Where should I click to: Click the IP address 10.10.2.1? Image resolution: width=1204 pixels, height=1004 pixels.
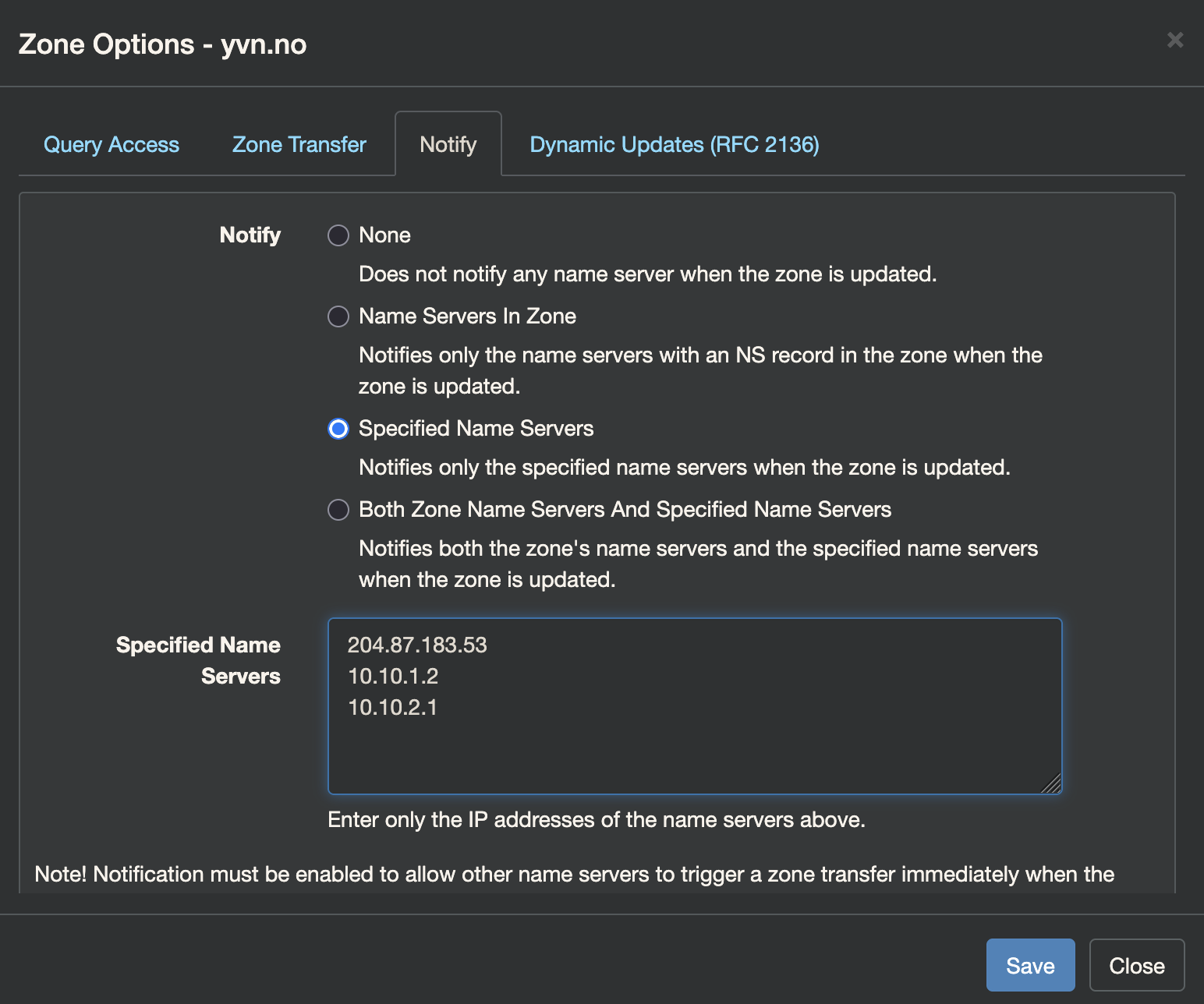click(x=393, y=708)
